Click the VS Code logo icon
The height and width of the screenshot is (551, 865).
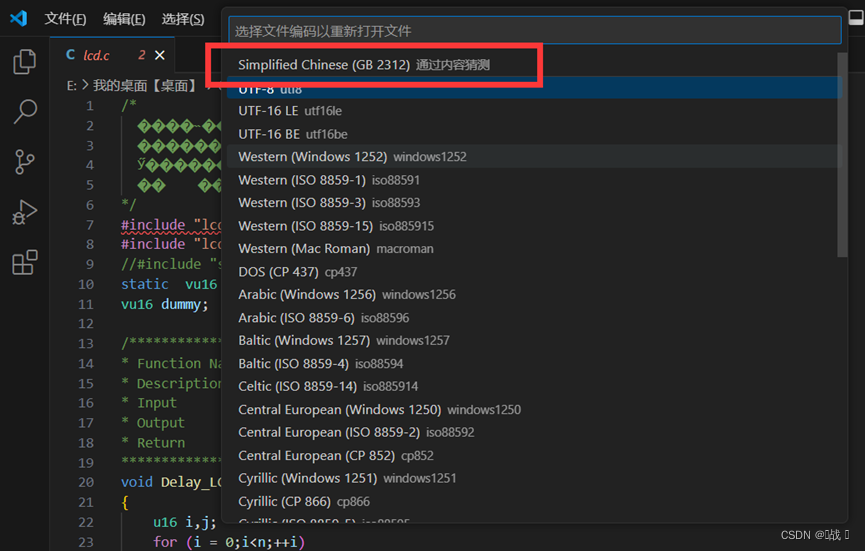19,19
